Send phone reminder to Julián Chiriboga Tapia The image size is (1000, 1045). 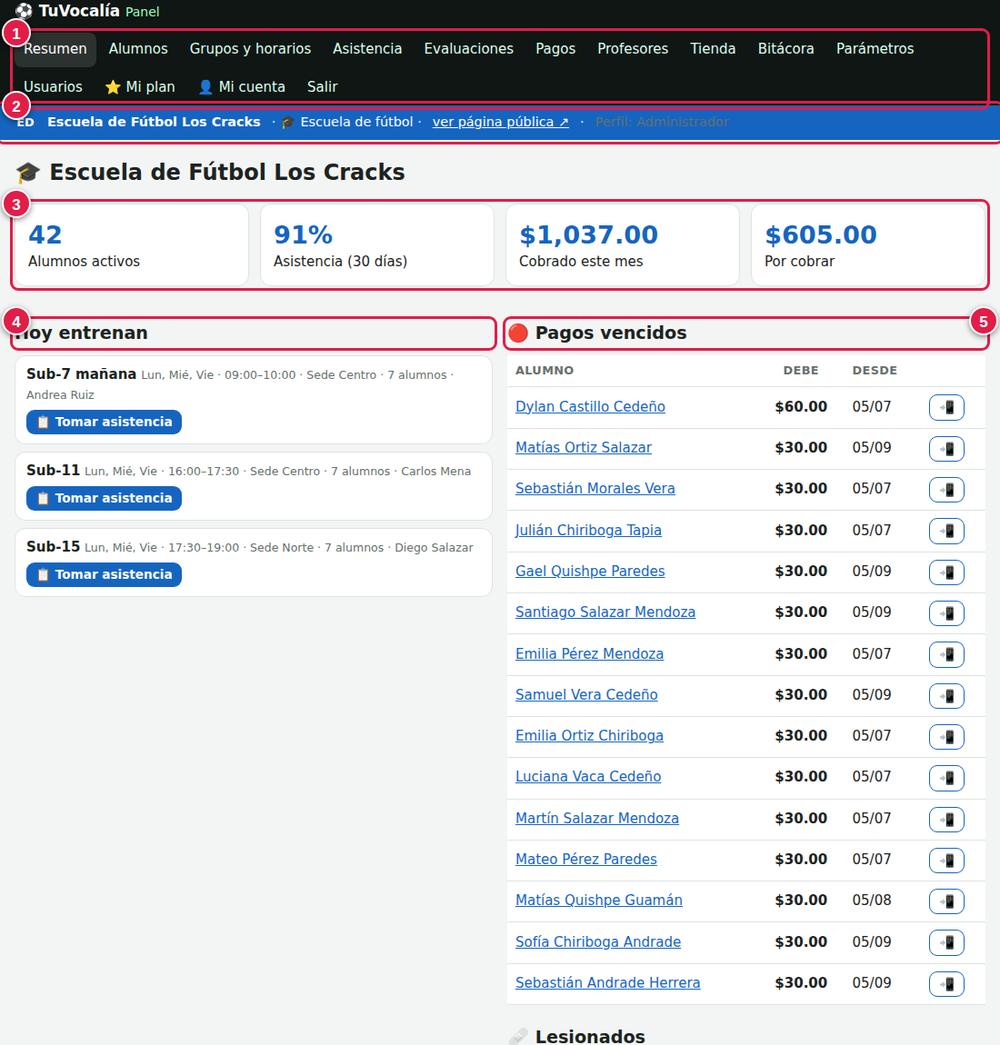click(947, 531)
